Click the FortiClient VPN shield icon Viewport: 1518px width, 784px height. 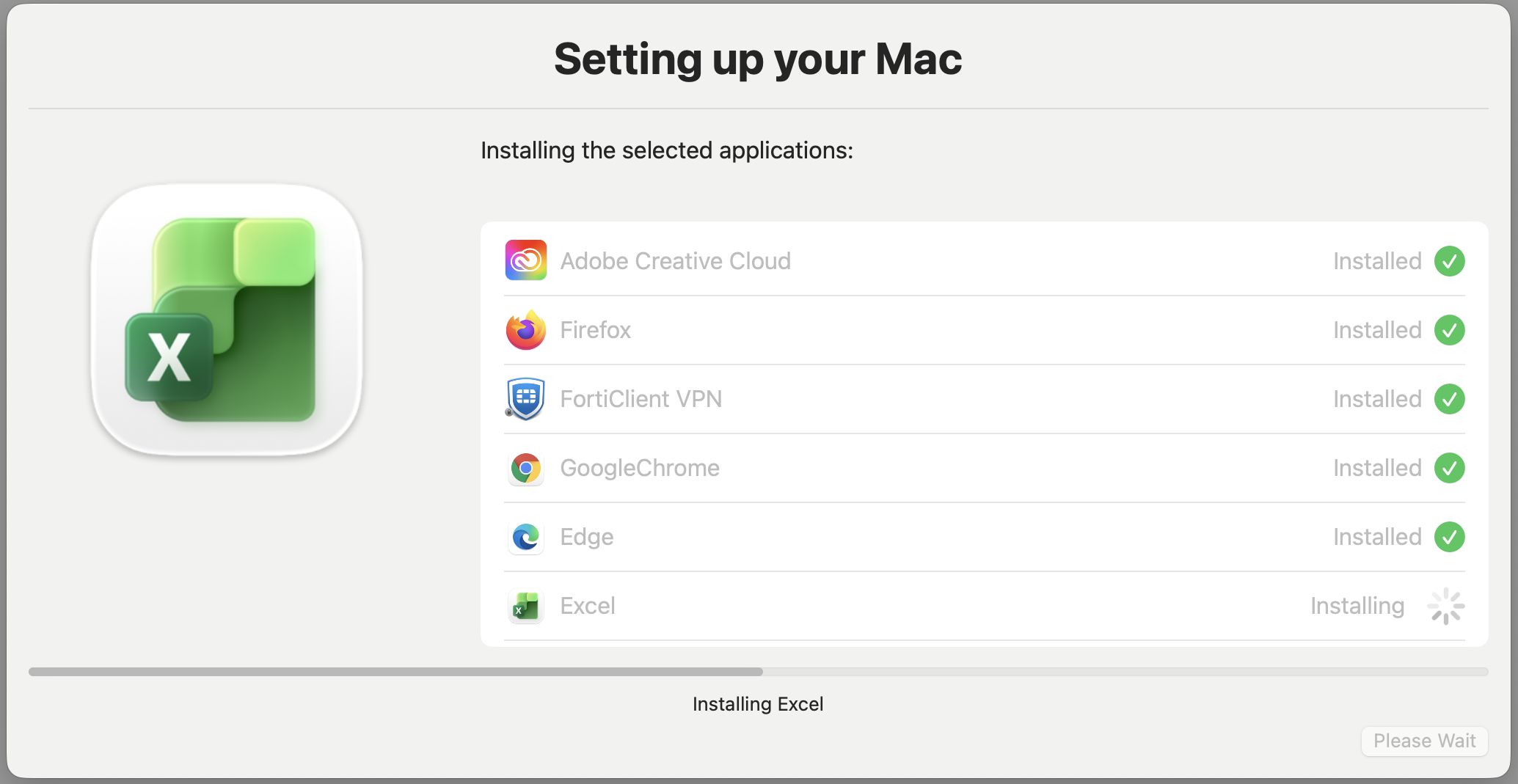point(526,399)
